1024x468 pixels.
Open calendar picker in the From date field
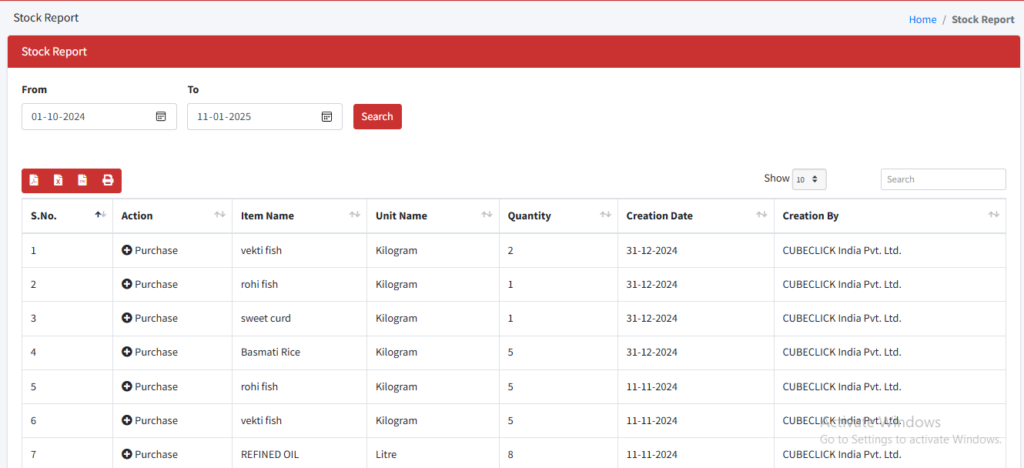point(161,117)
